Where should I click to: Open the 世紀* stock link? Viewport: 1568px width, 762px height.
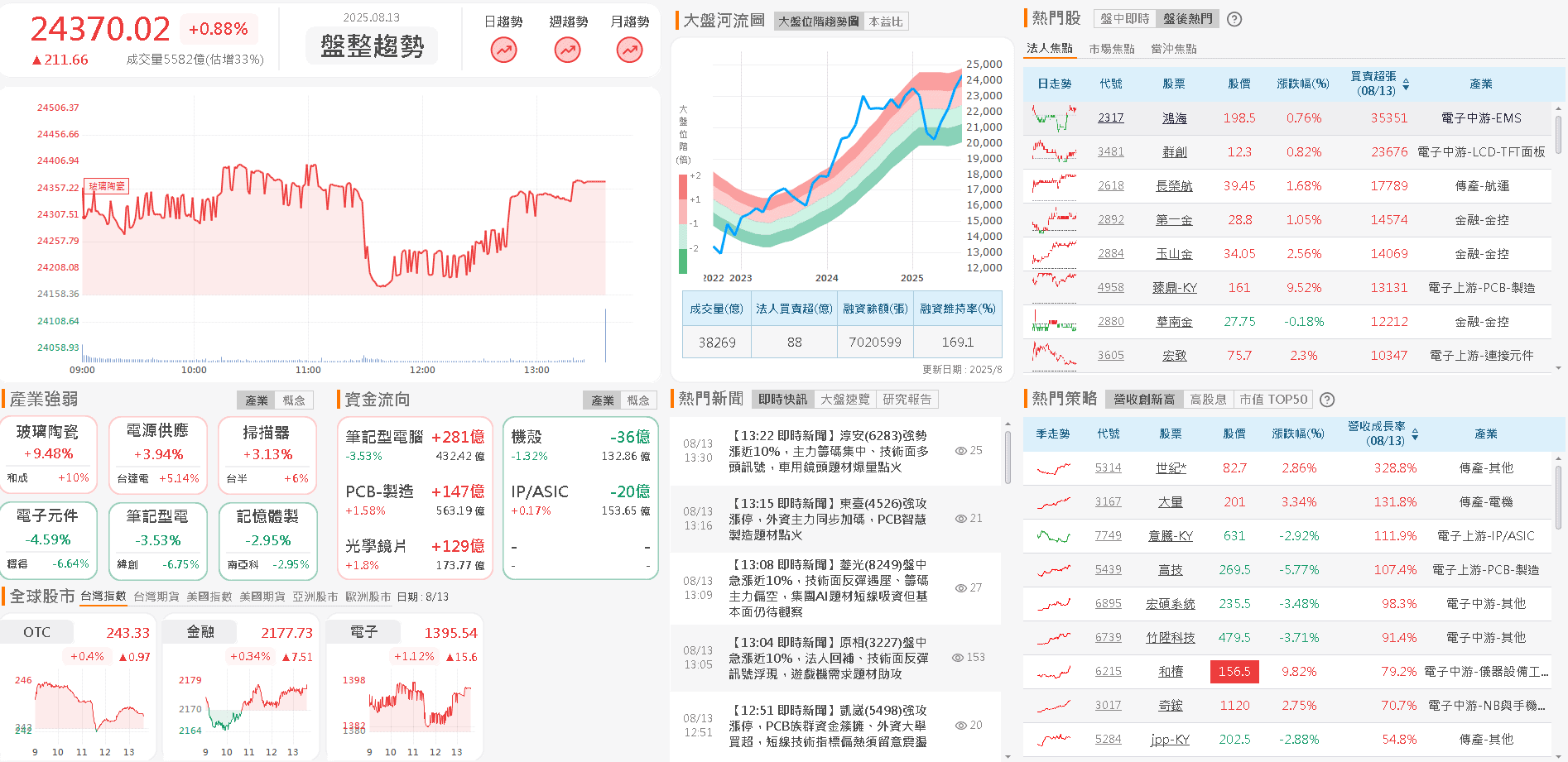1171,467
